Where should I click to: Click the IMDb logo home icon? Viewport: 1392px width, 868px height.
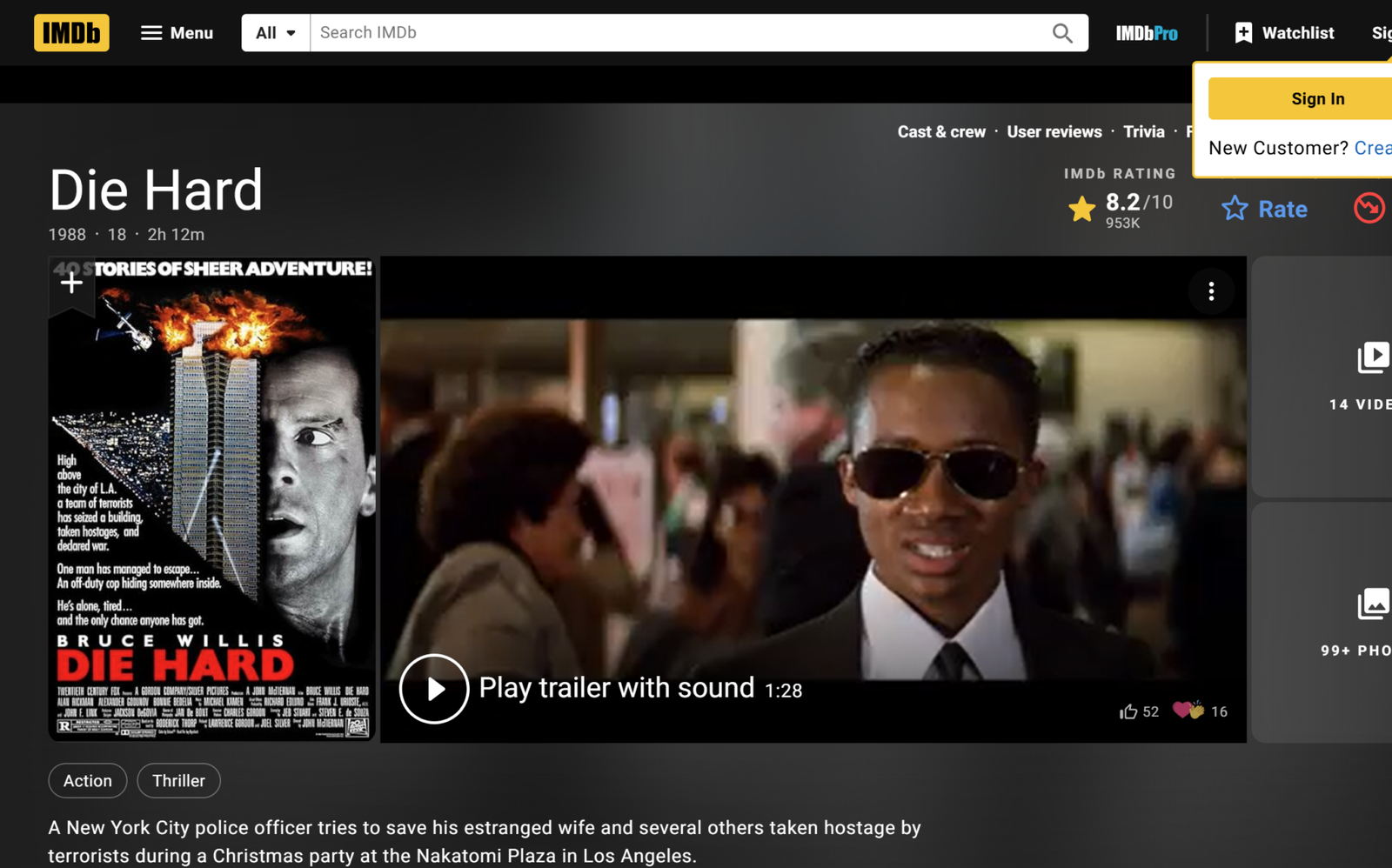click(71, 33)
